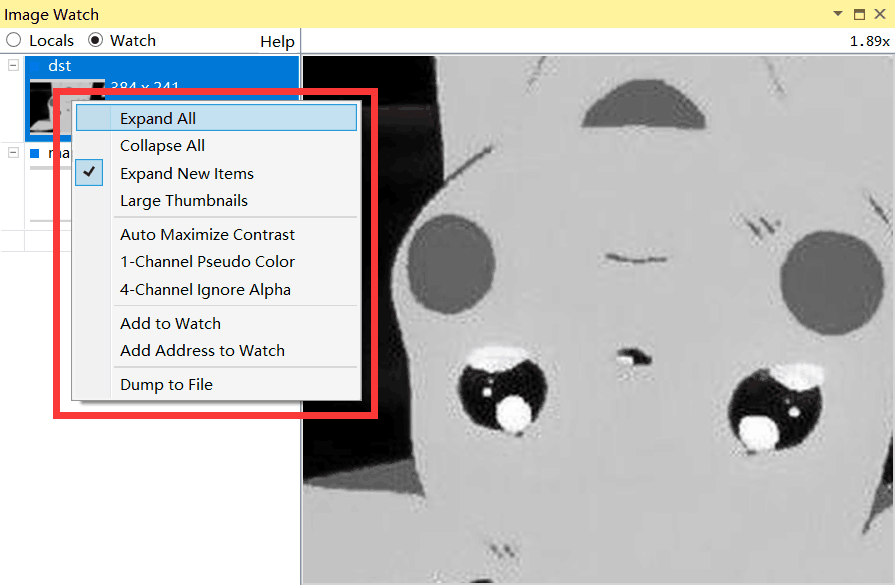
Task: Enable Large Thumbnails from the menu
Action: pyautogui.click(x=216, y=200)
